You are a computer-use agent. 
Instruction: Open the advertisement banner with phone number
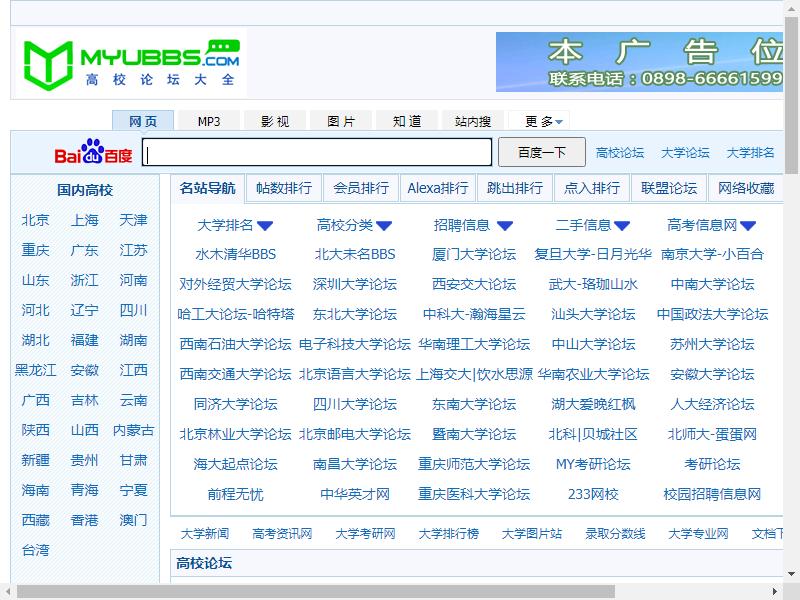pos(639,62)
